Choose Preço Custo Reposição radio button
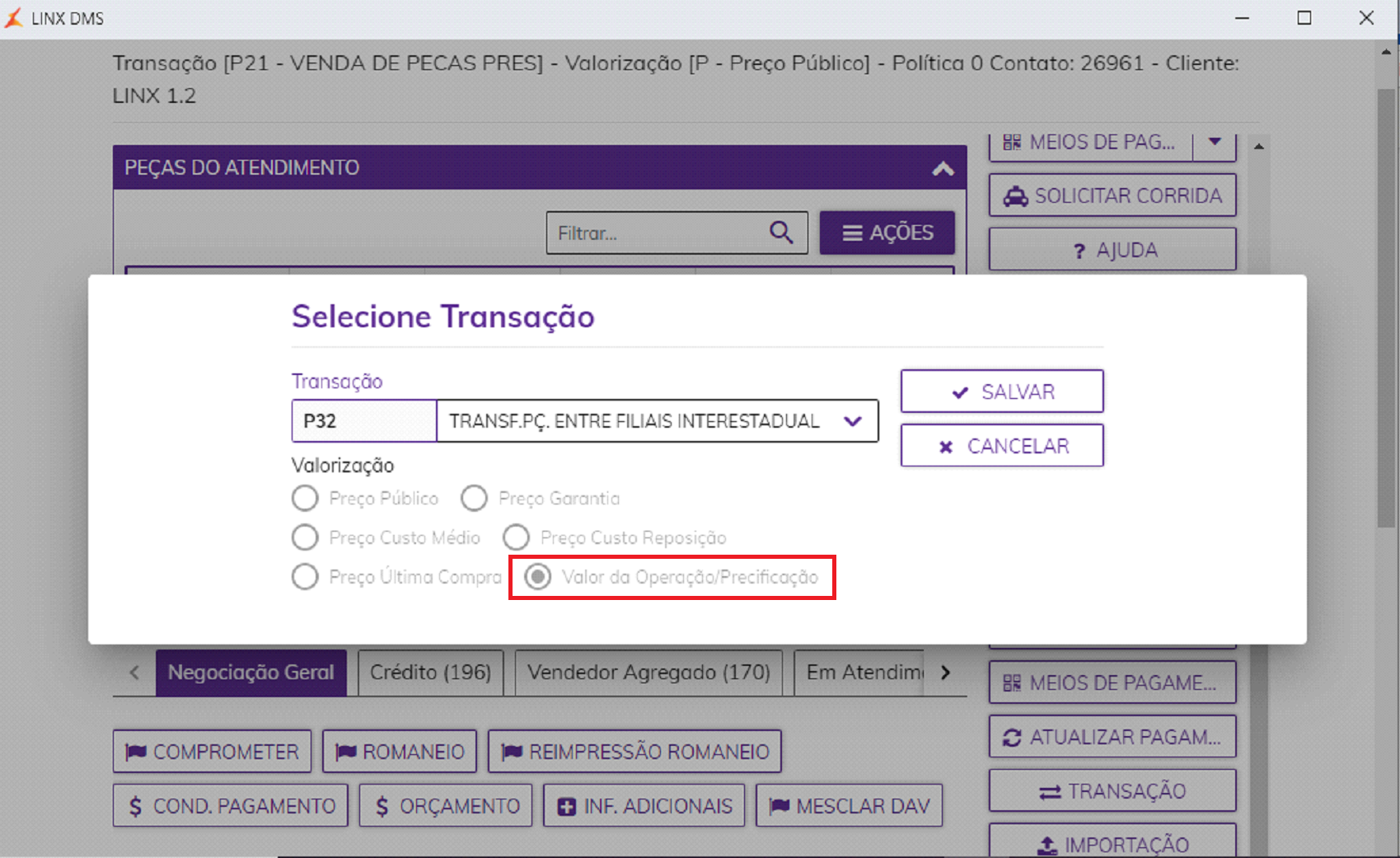The image size is (1400, 858). coord(516,537)
